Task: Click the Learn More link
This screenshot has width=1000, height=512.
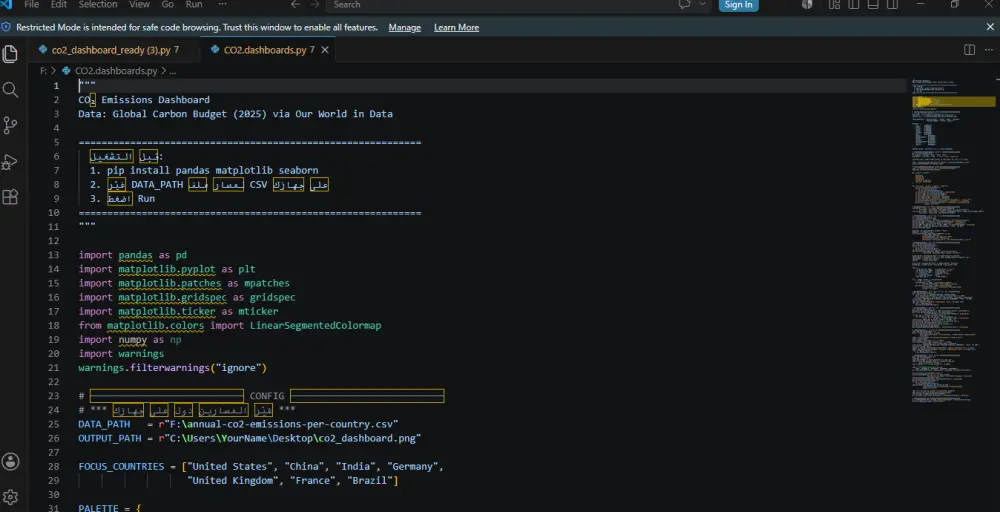Action: [457, 27]
